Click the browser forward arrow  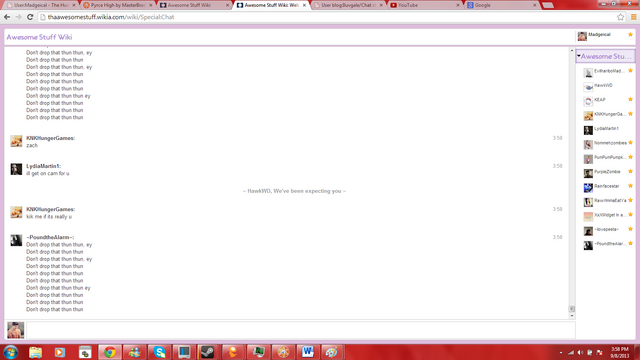tap(18, 17)
